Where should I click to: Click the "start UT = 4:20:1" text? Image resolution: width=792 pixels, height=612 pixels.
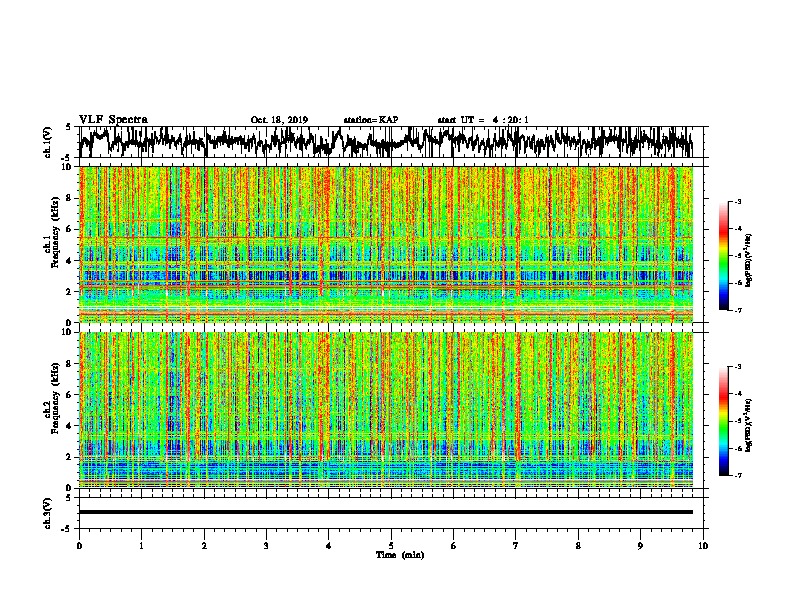click(x=483, y=120)
